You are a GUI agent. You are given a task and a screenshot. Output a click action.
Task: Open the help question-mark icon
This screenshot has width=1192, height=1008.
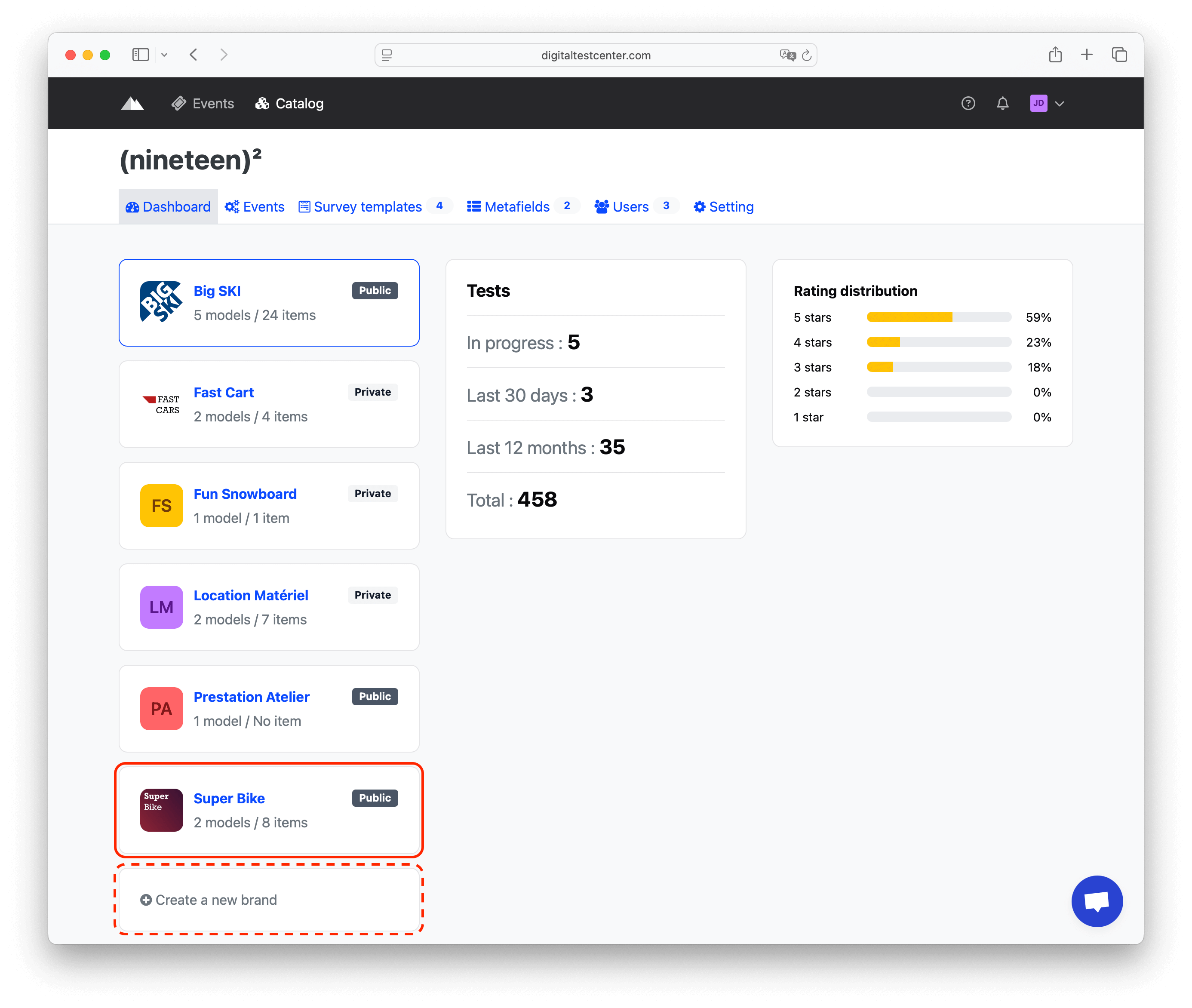tap(968, 104)
